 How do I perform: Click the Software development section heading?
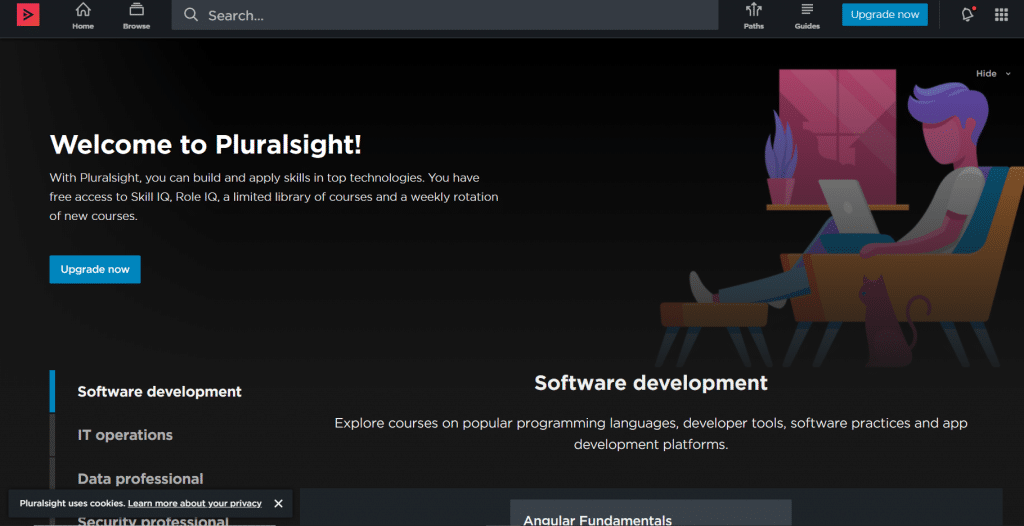click(651, 382)
